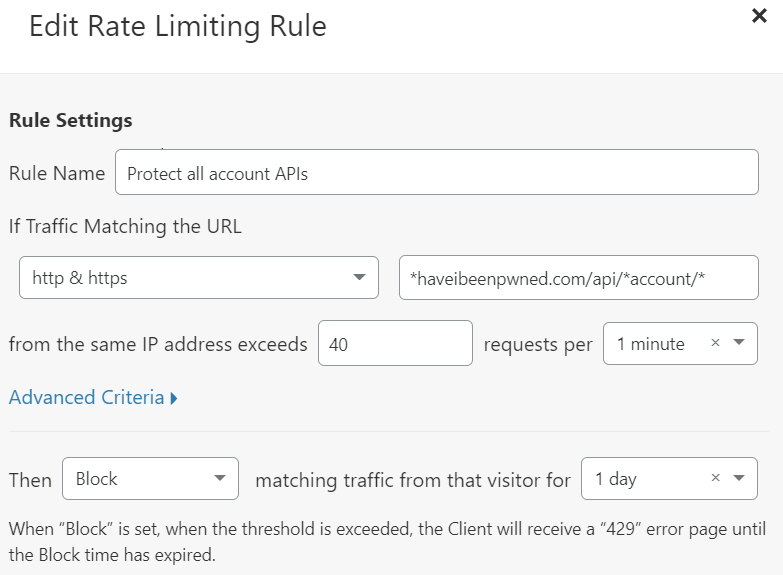Click the triangle beside Advanced Criteria
The height and width of the screenshot is (575, 783).
pyautogui.click(x=174, y=398)
